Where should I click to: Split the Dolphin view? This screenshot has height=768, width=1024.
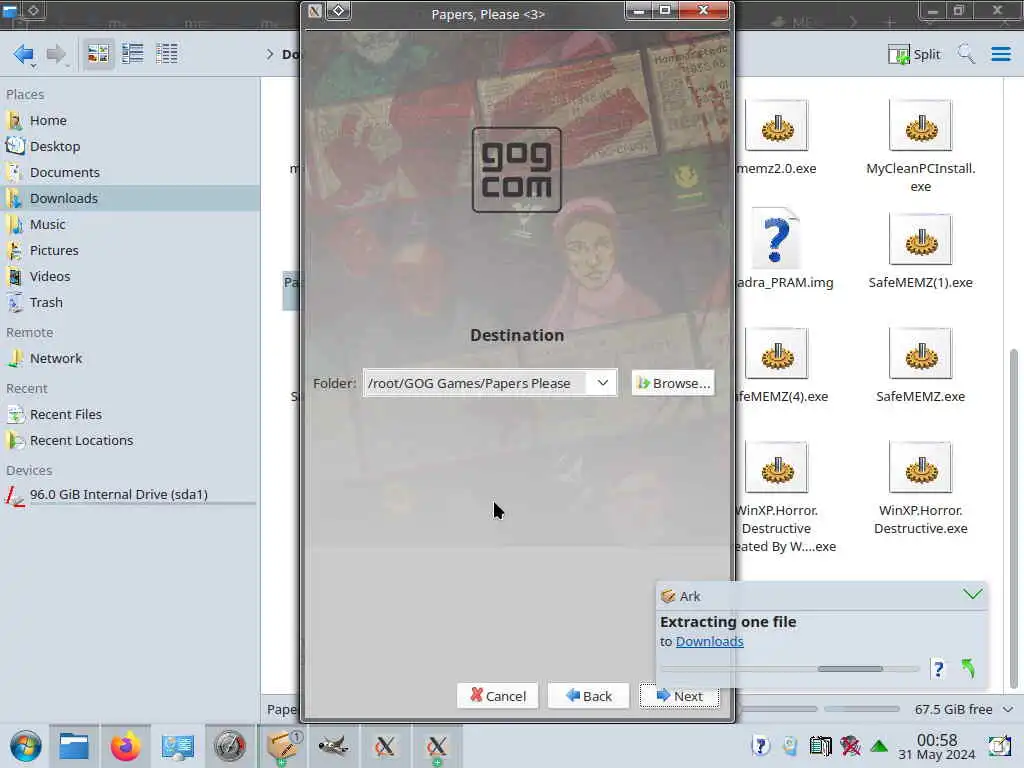coord(914,54)
